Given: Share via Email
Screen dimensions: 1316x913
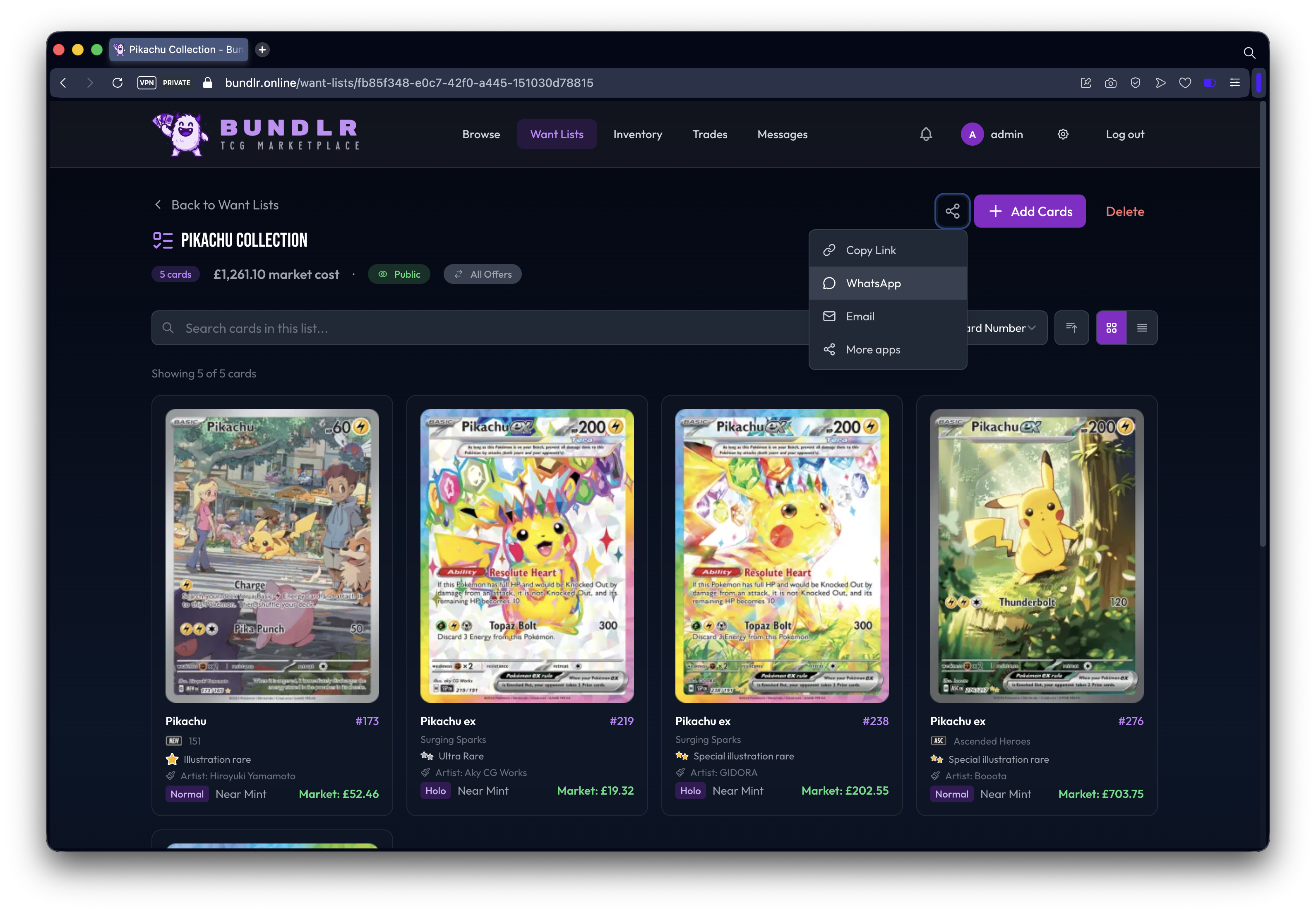Looking at the screenshot, I should tap(888, 317).
